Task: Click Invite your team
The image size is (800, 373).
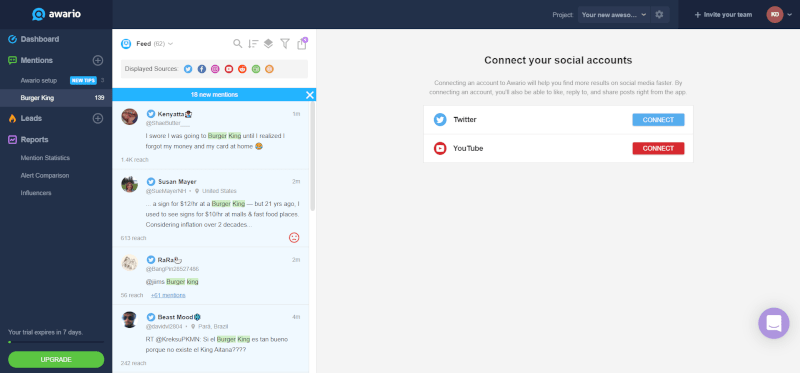Action: click(x=723, y=15)
